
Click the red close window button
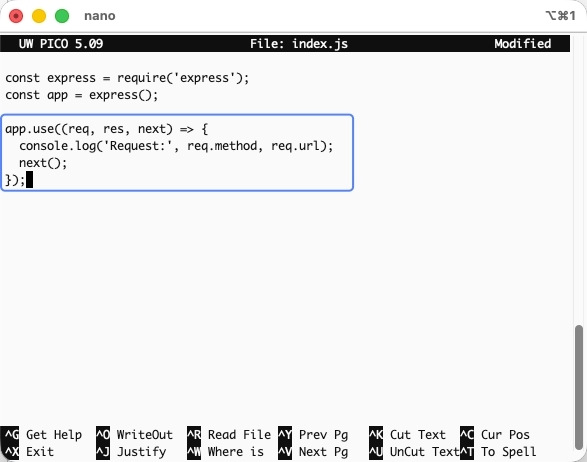pos(16,16)
